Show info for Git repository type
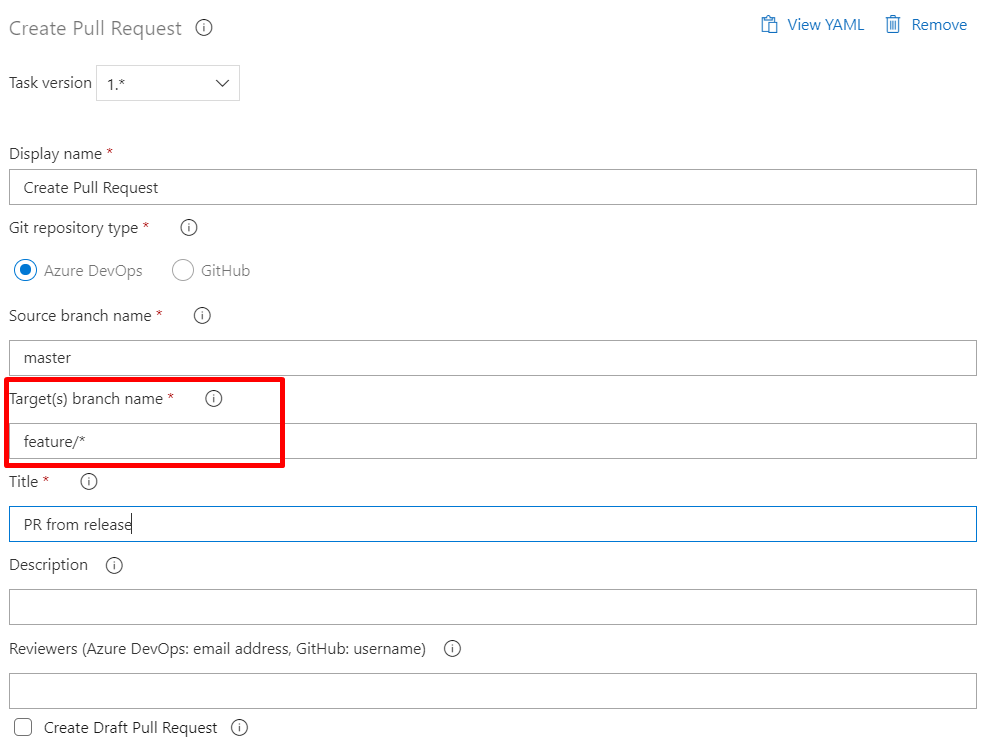 189,228
